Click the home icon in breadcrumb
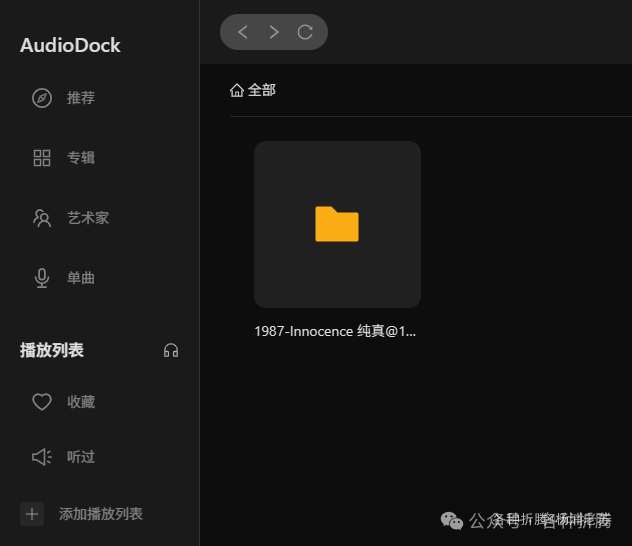Screen dimensions: 632x546 [237, 90]
